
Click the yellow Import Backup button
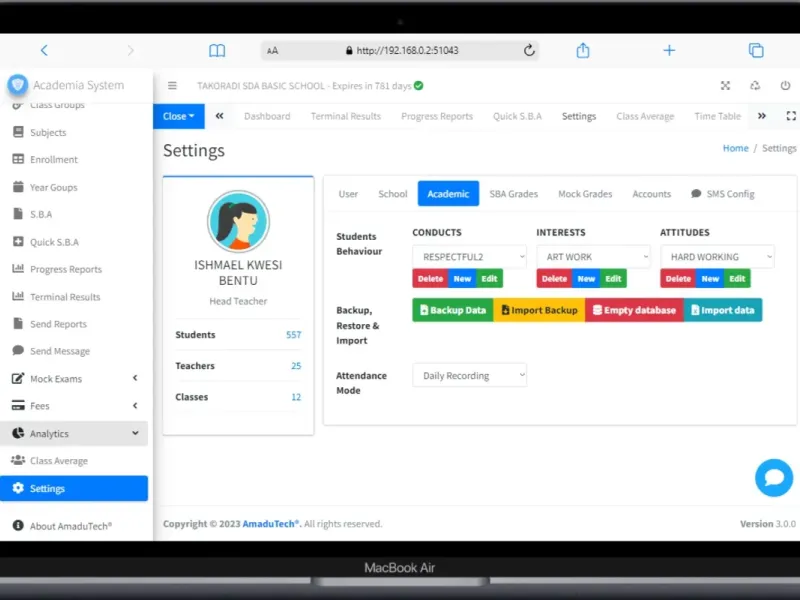(539, 310)
